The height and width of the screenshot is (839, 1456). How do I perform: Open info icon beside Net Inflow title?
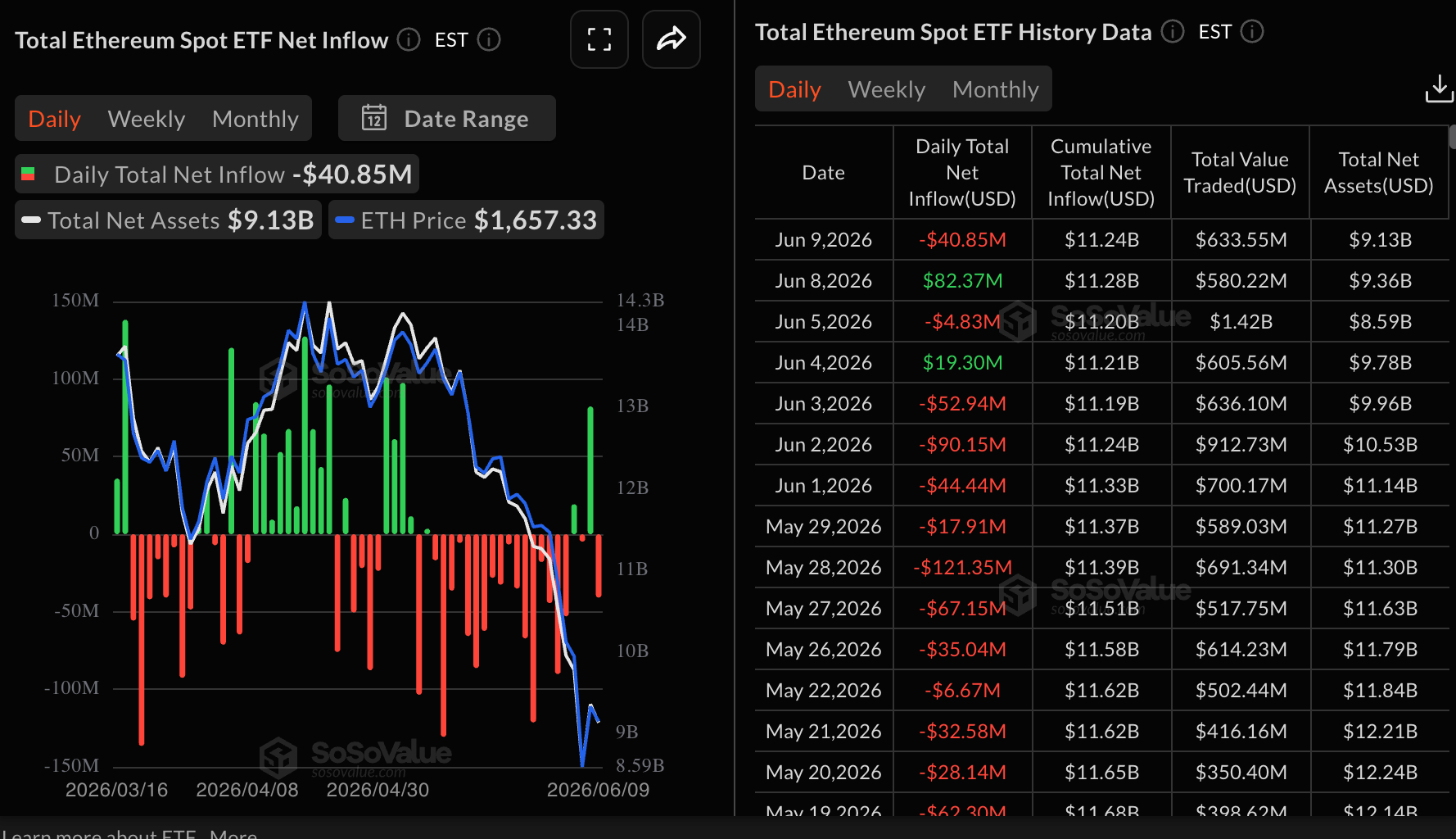pyautogui.click(x=409, y=39)
